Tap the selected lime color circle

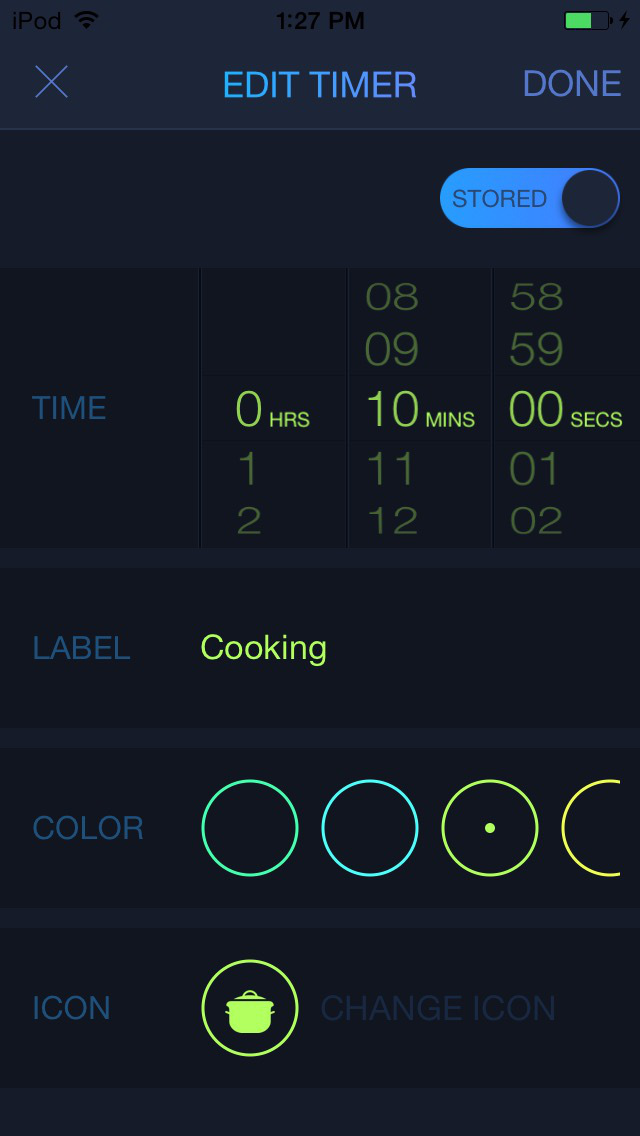point(490,828)
